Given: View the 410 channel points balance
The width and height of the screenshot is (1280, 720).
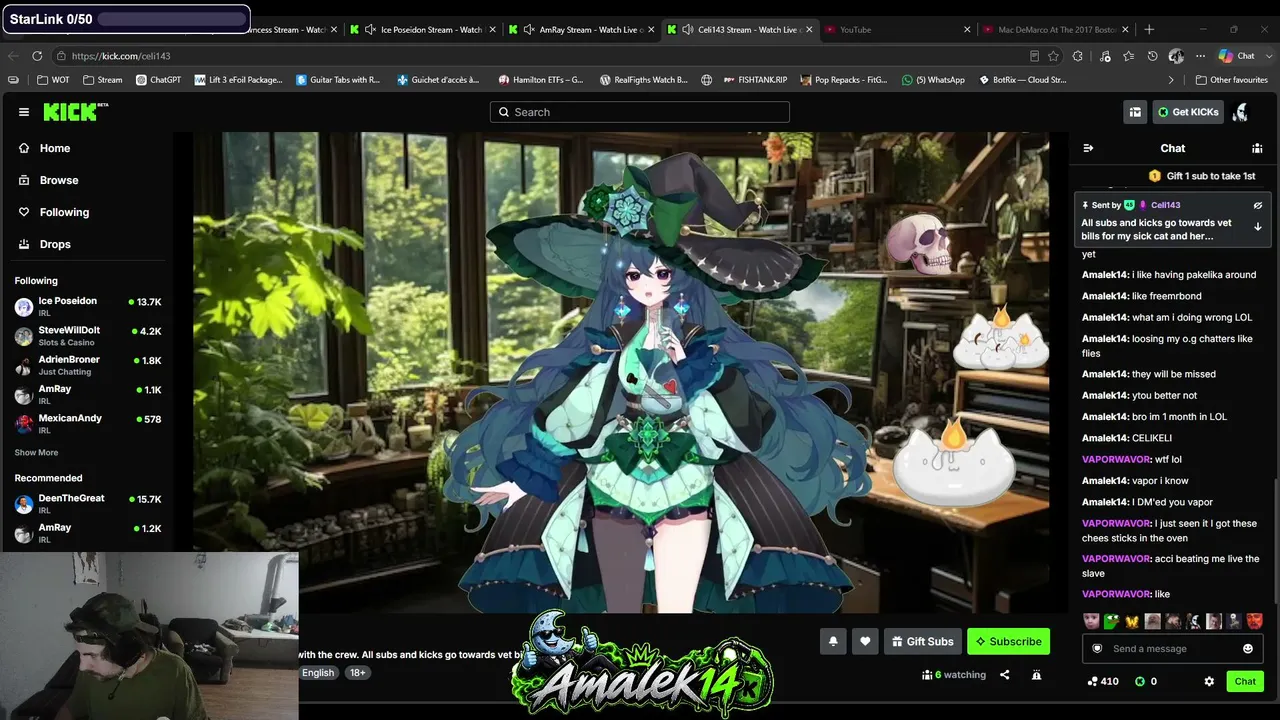Looking at the screenshot, I should click(1103, 681).
